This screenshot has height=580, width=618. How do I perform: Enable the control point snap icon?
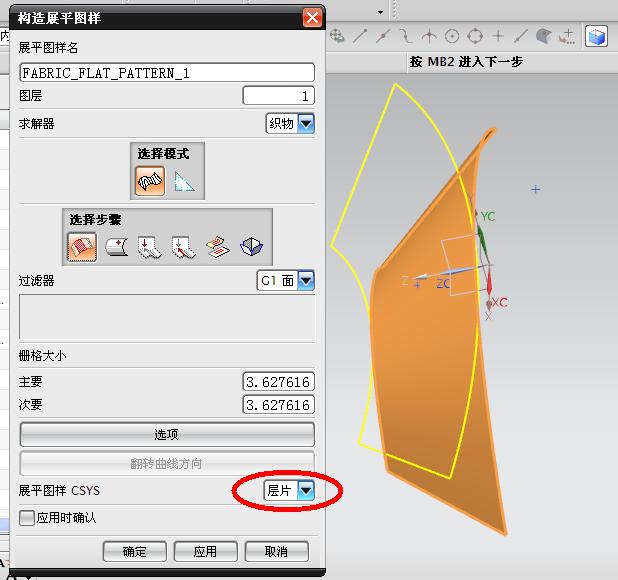coord(406,36)
